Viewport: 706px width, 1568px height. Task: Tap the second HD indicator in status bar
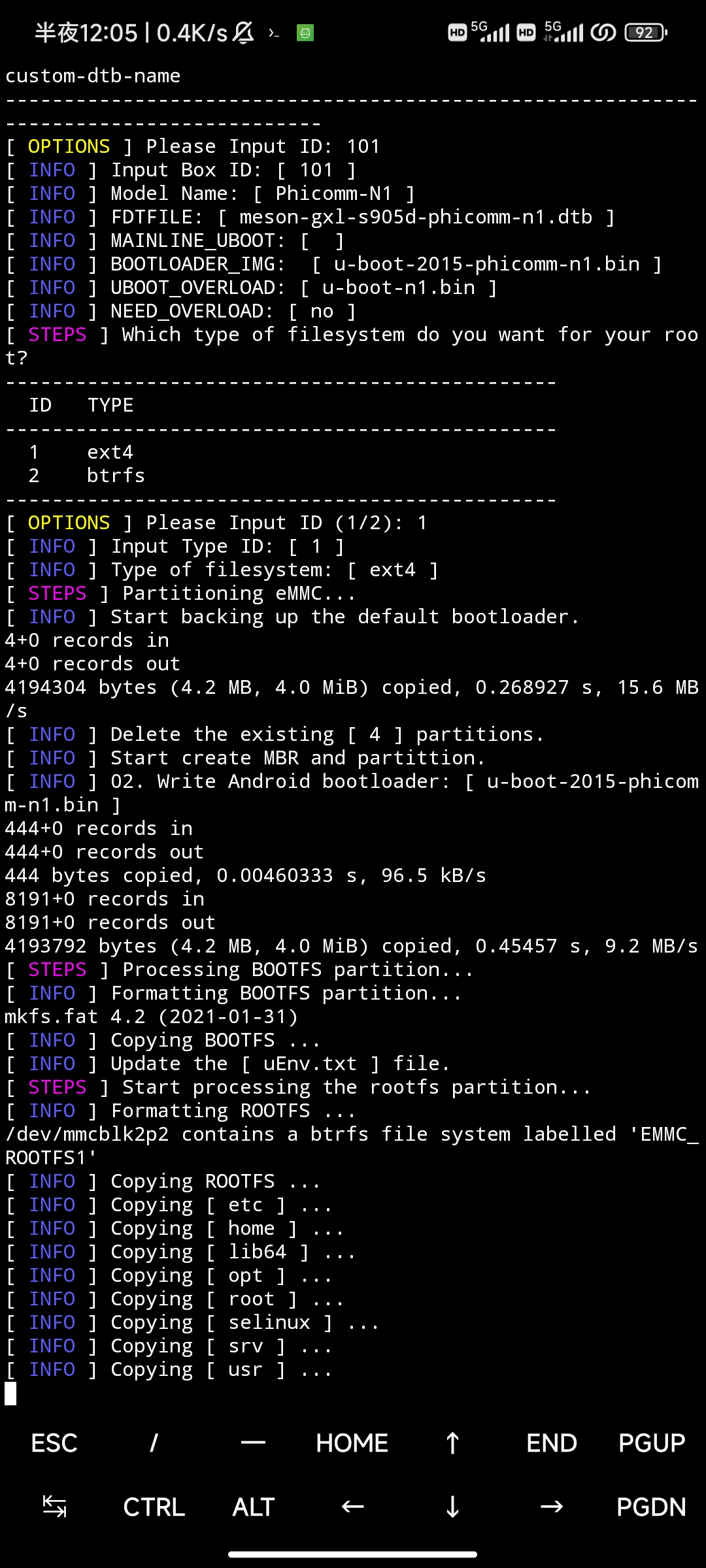click(x=526, y=32)
